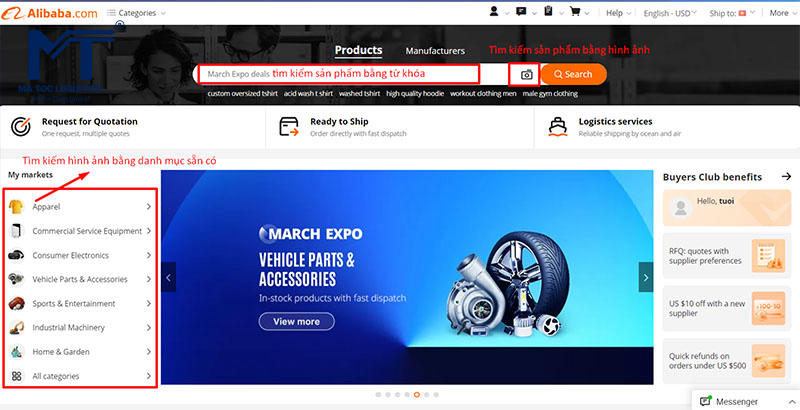Click the camera image search icon
The image size is (800, 410).
pos(527,75)
